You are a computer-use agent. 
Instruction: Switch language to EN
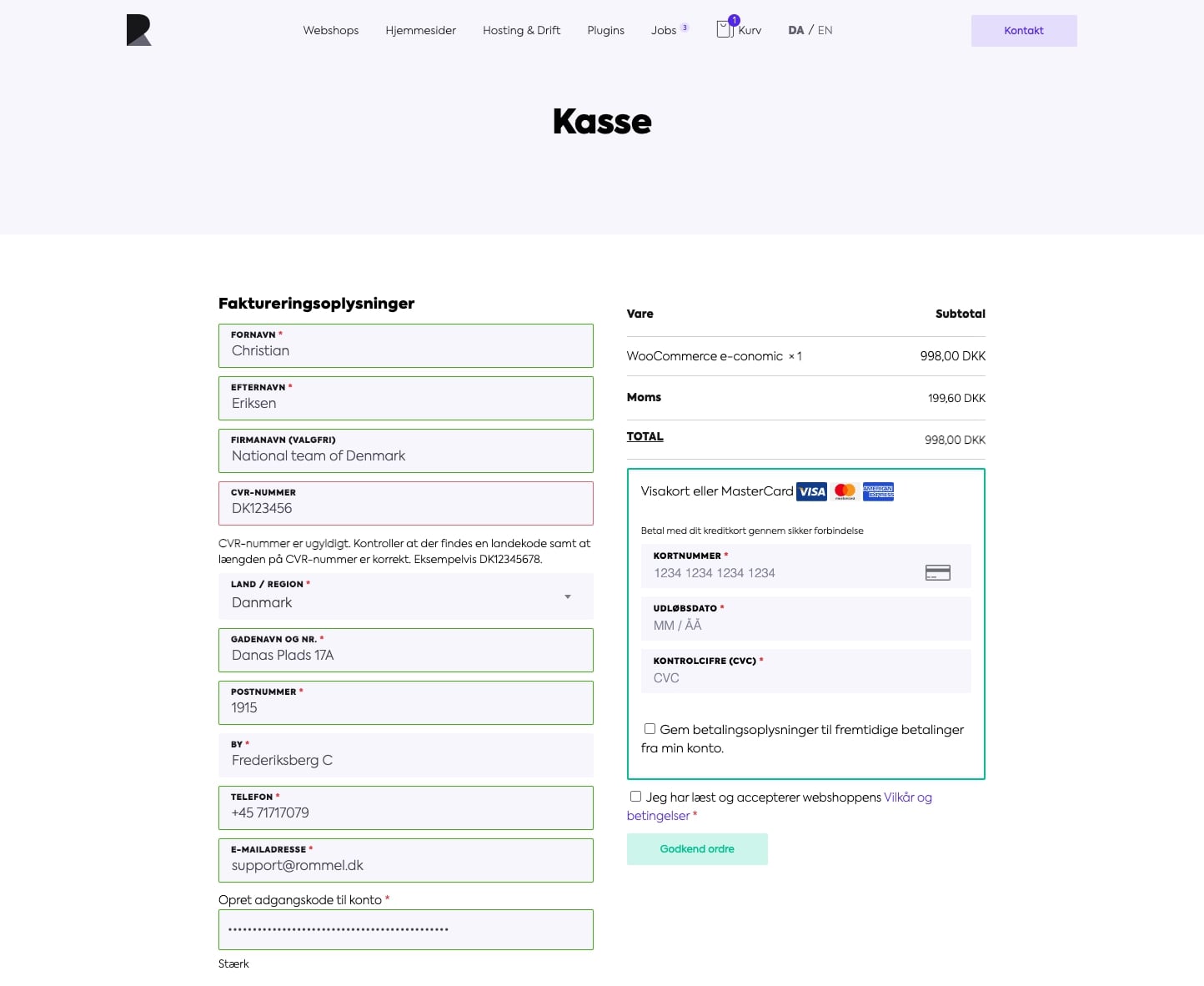(825, 30)
